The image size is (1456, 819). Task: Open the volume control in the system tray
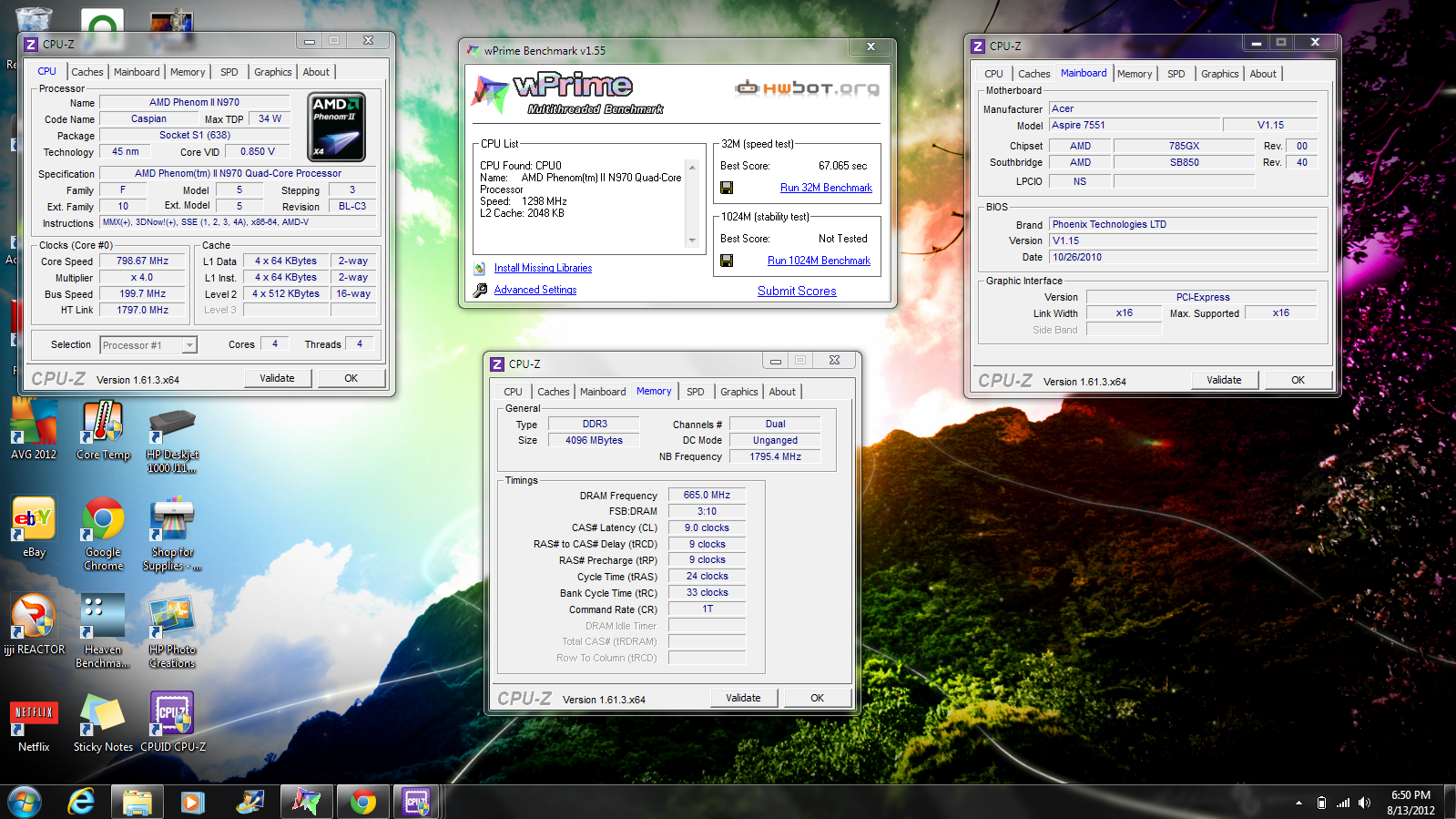pyautogui.click(x=1364, y=803)
